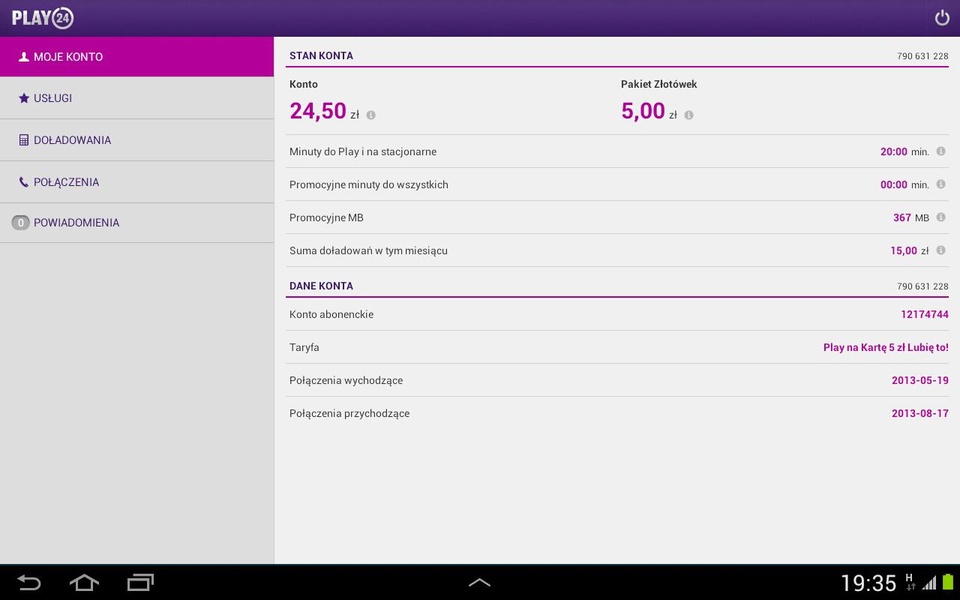Open the recent apps icon
The width and height of the screenshot is (960, 600).
140,582
